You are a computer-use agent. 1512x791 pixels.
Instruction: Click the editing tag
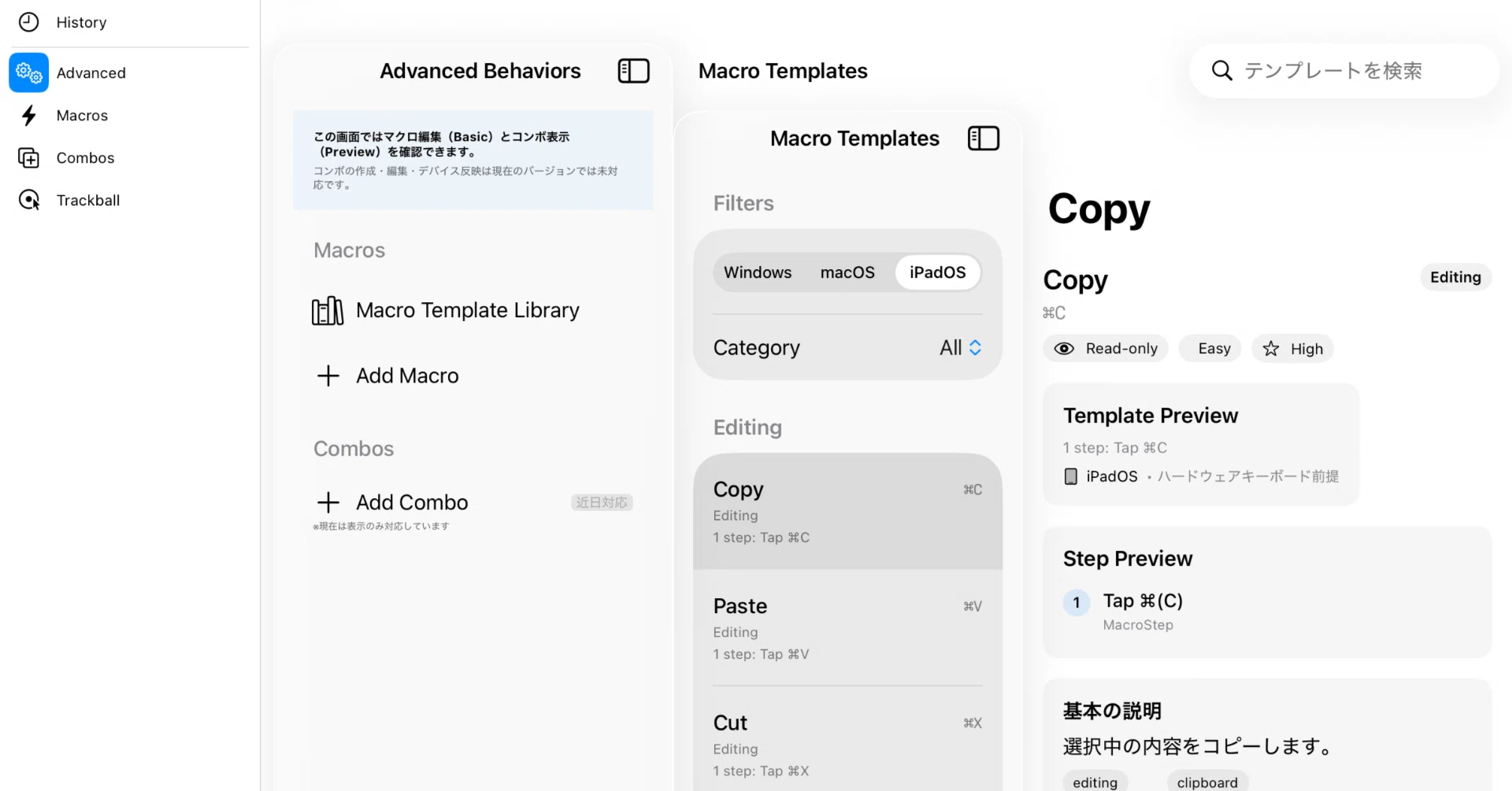click(1095, 782)
